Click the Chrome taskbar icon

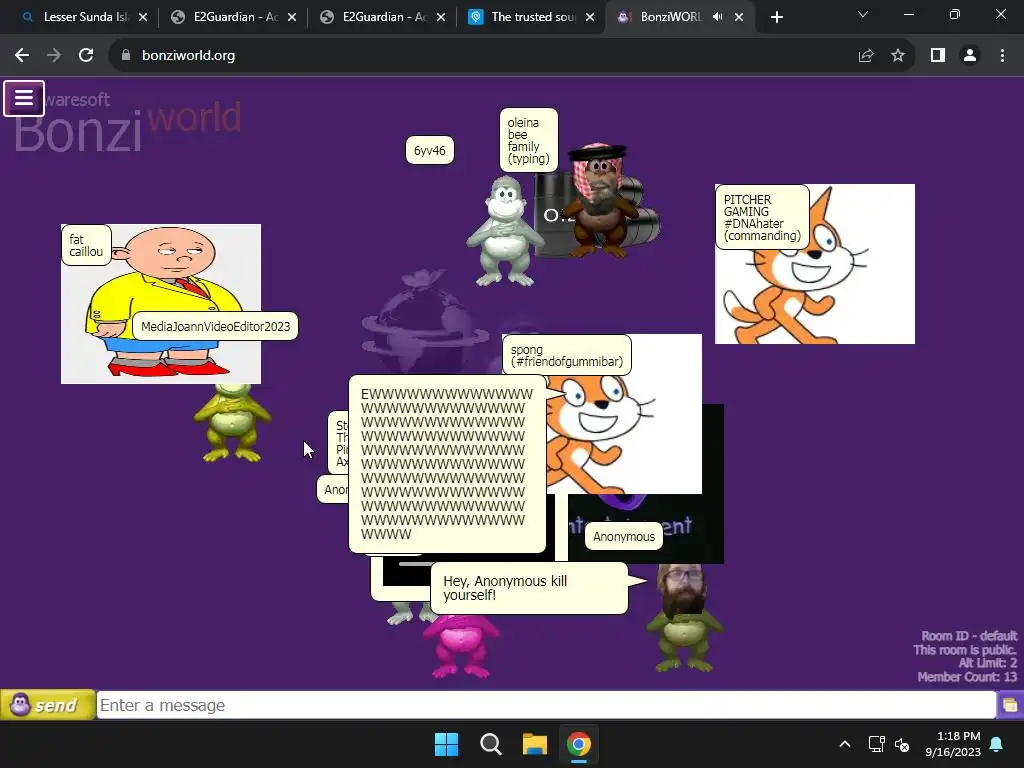click(x=579, y=744)
